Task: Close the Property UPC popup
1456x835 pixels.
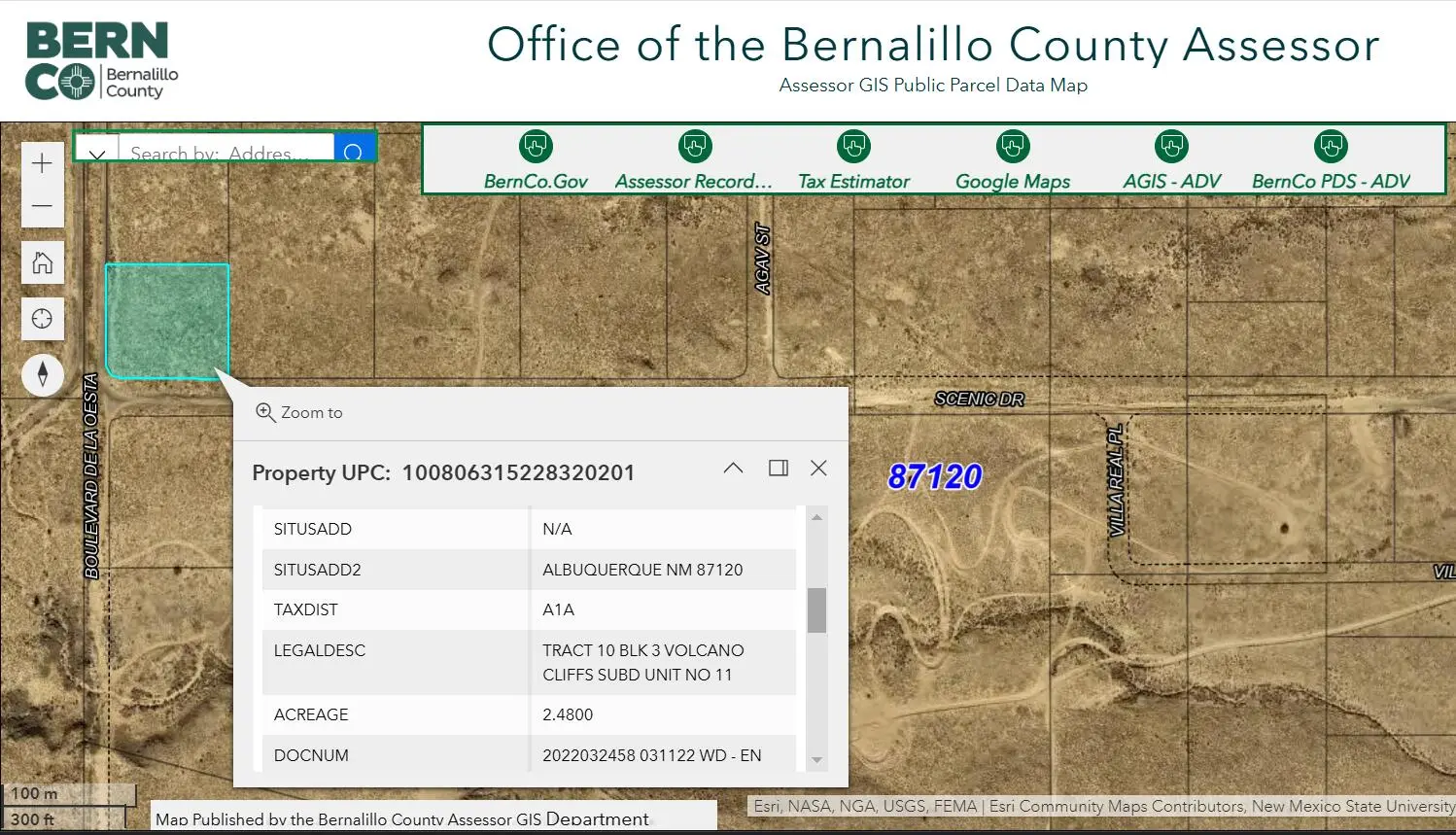Action: tap(819, 469)
